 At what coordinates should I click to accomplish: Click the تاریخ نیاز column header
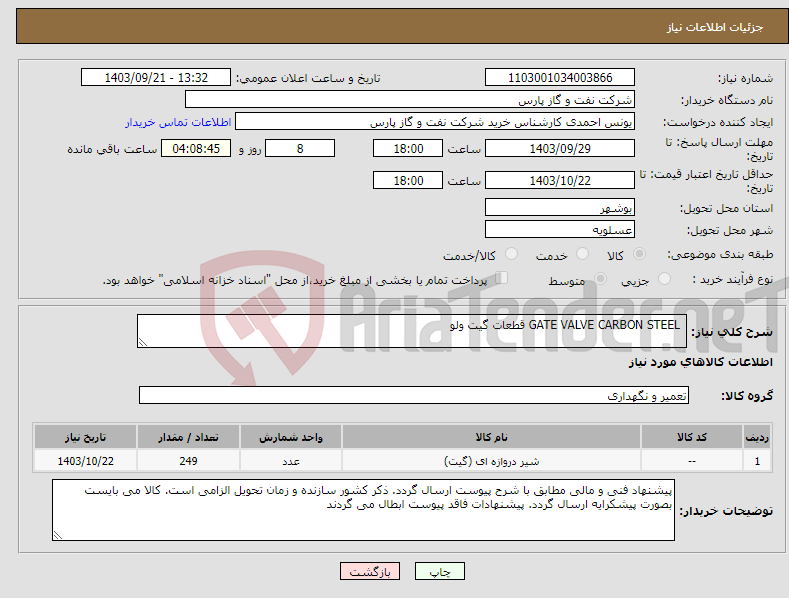(86, 437)
